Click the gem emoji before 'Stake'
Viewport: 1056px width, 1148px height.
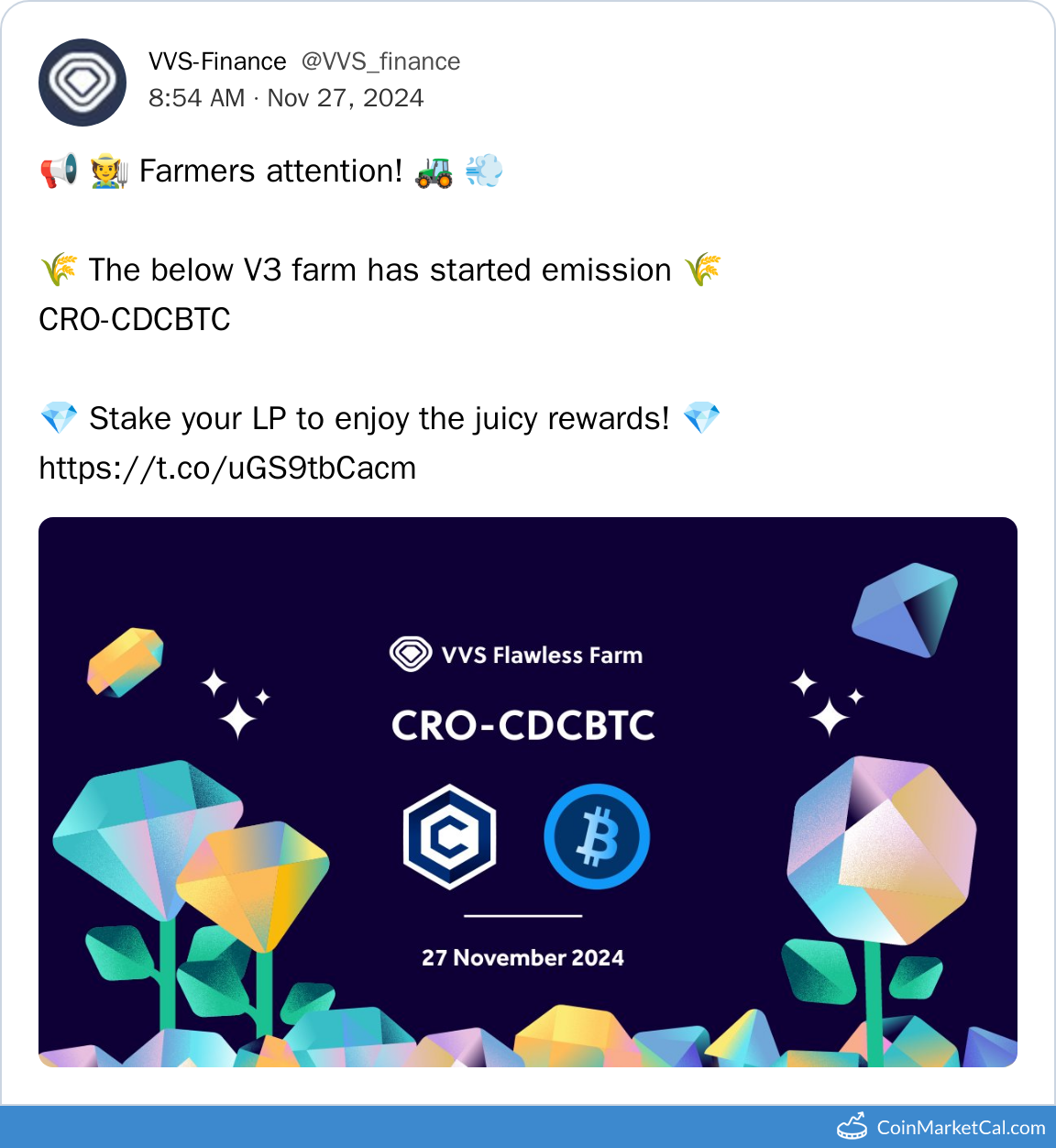[59, 419]
